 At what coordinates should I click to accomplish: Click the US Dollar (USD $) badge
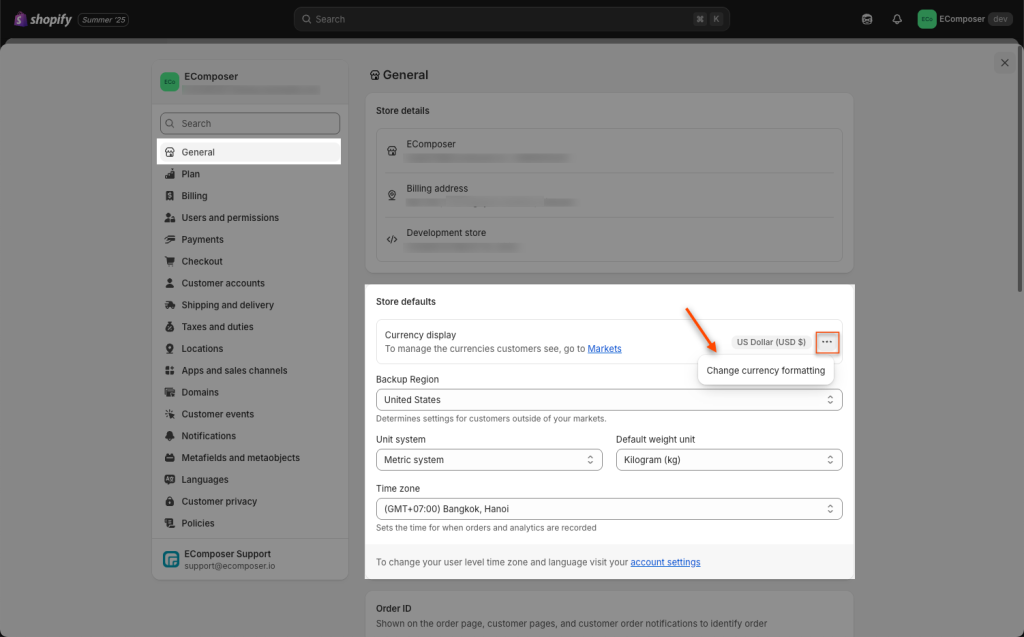[771, 342]
